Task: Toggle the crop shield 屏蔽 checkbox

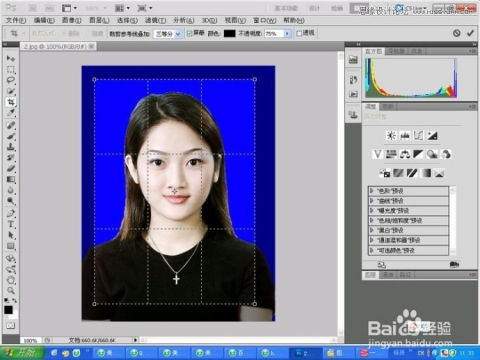Action: pyautogui.click(x=189, y=33)
